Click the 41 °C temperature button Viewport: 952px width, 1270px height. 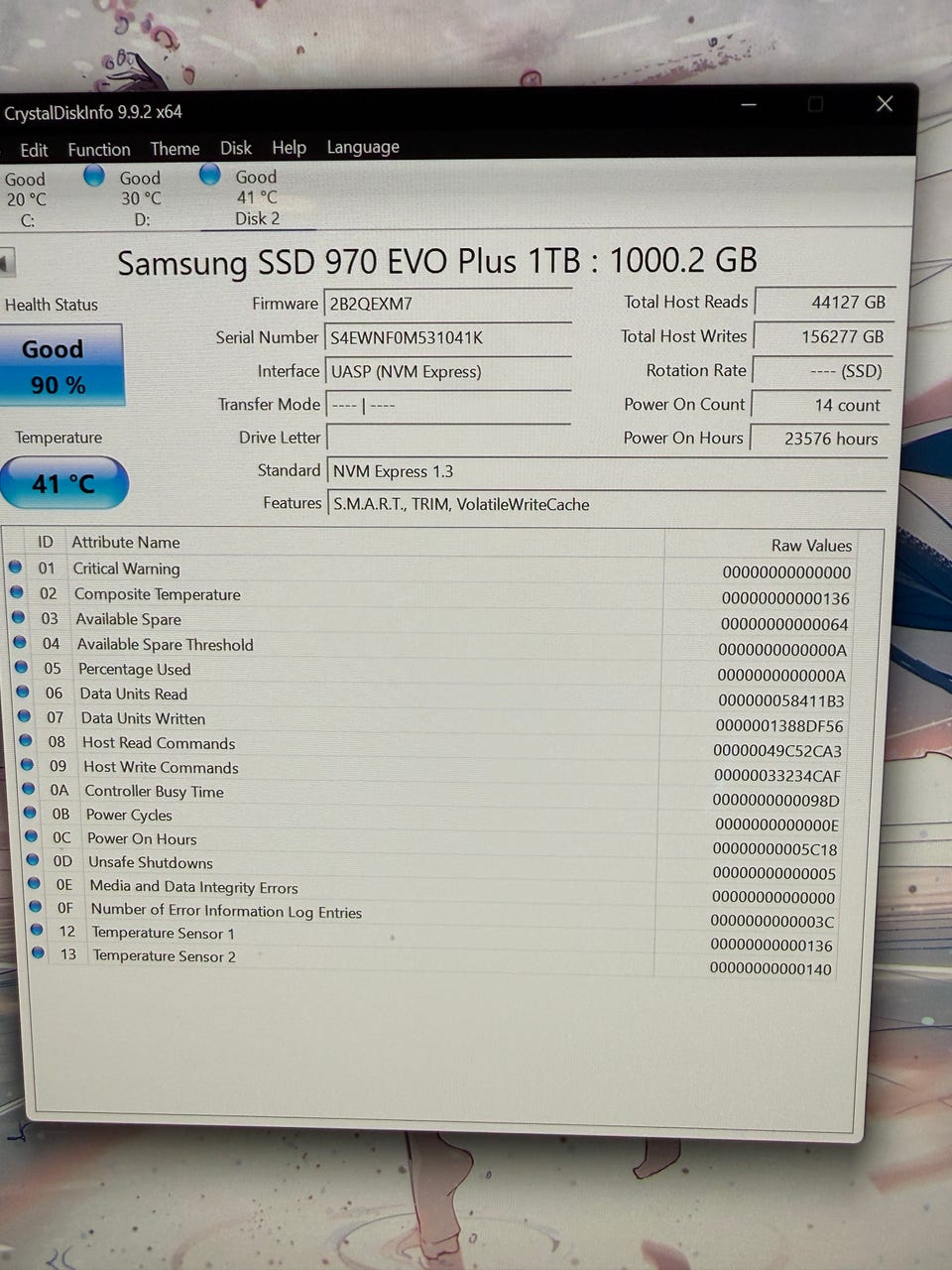[63, 483]
